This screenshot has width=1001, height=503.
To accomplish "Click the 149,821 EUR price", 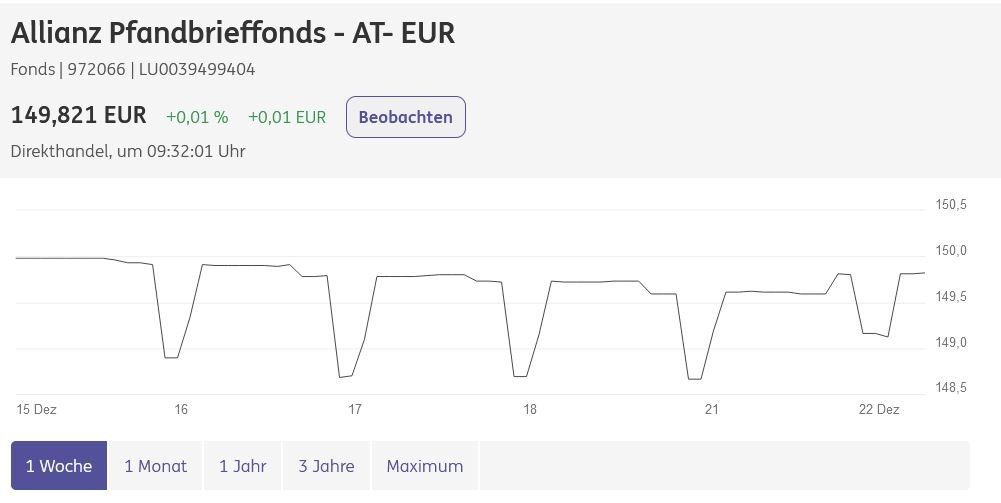I will (78, 116).
